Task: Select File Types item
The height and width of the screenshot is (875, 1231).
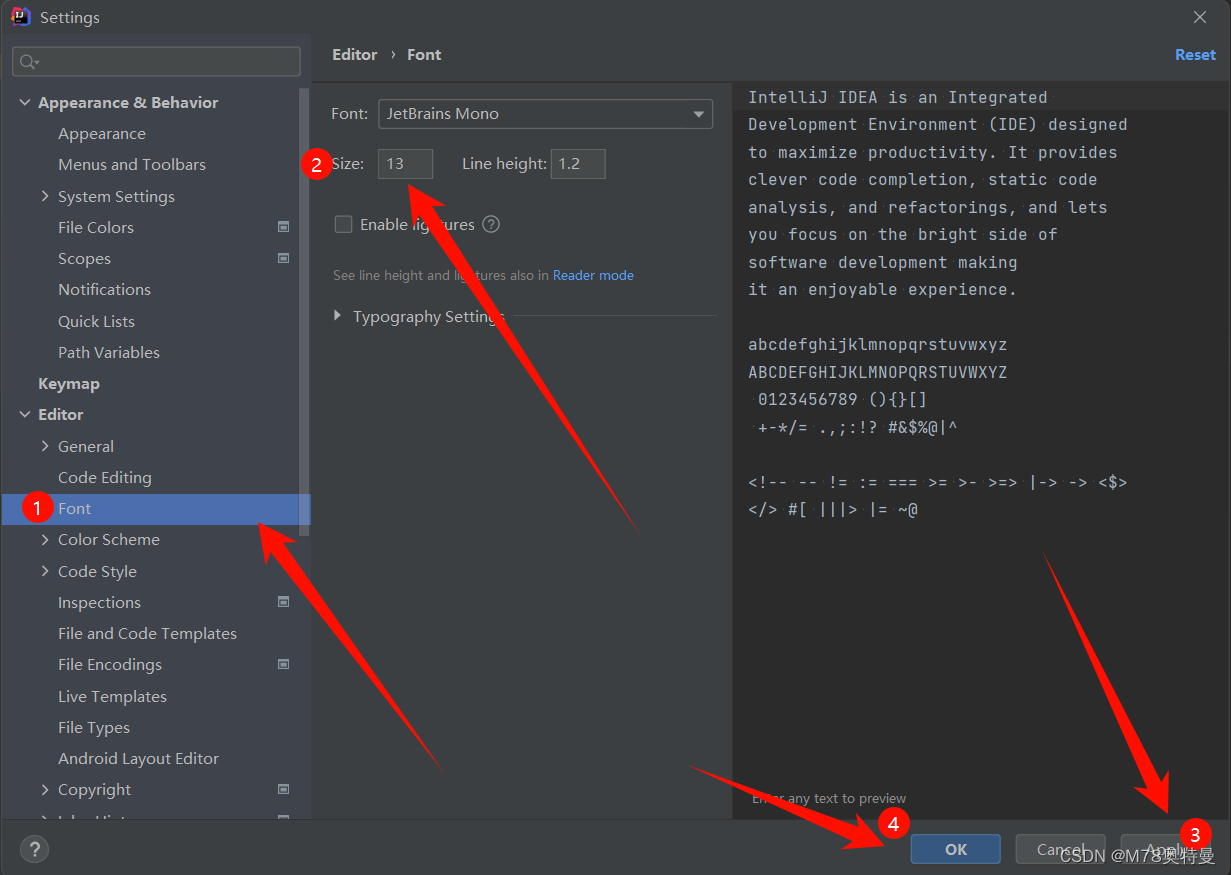Action: click(94, 727)
